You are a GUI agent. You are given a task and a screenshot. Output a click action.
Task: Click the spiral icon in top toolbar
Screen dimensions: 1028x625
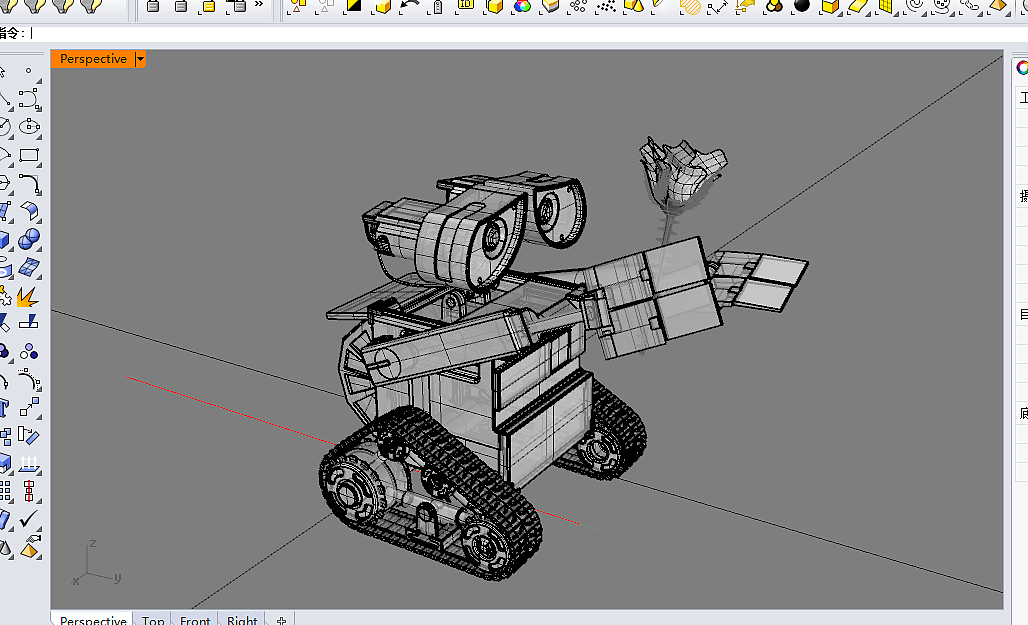[x=914, y=6]
